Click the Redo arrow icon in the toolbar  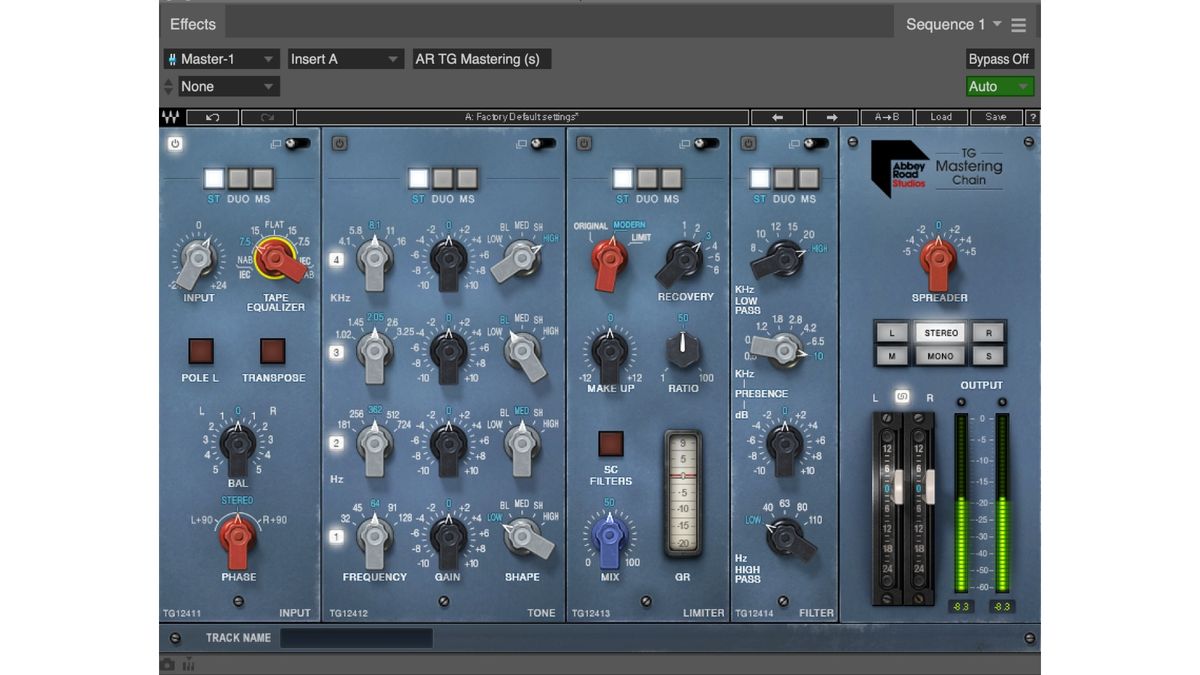[266, 117]
